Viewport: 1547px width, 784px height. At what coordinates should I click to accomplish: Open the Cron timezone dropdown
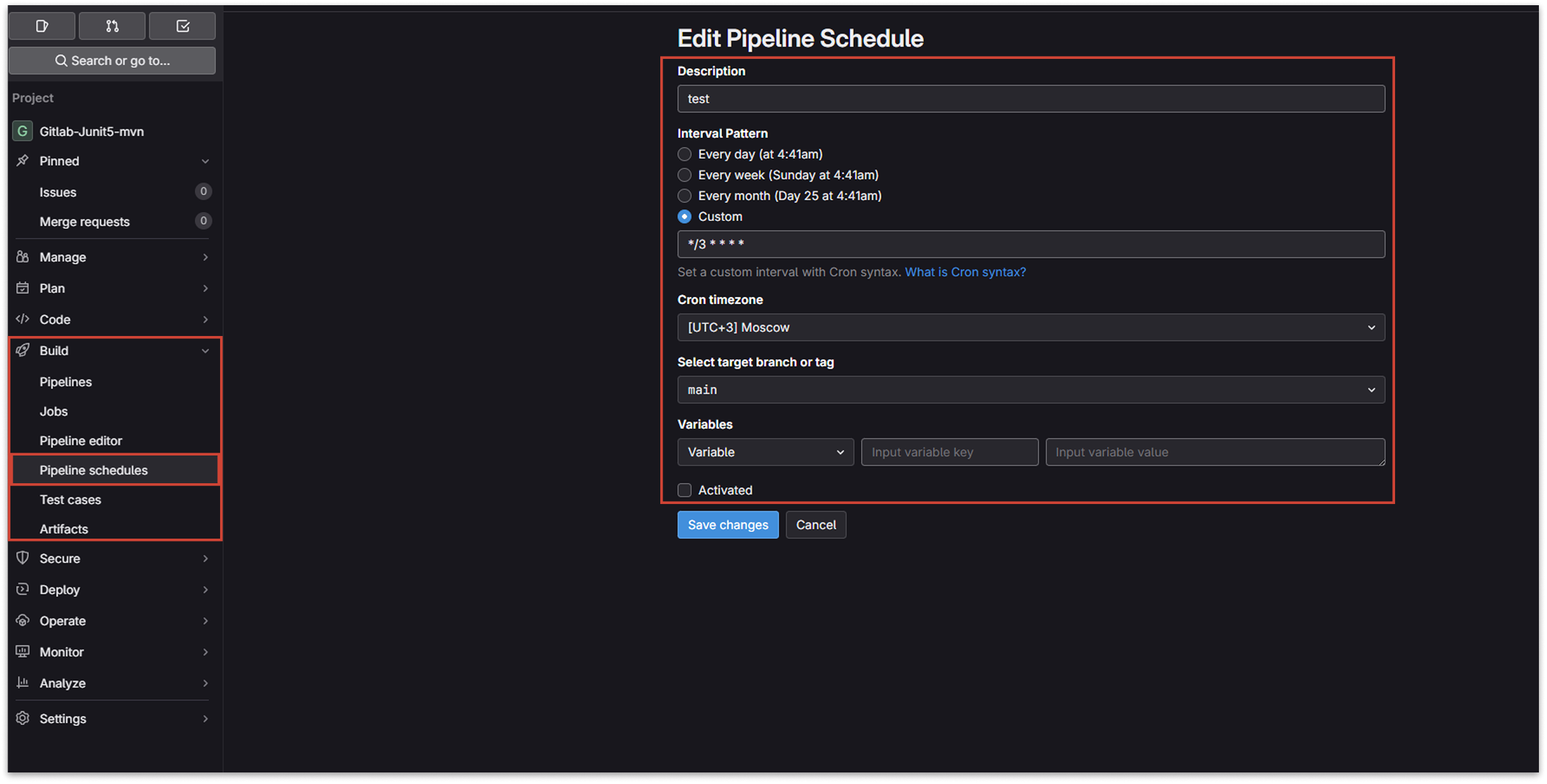click(x=1031, y=327)
